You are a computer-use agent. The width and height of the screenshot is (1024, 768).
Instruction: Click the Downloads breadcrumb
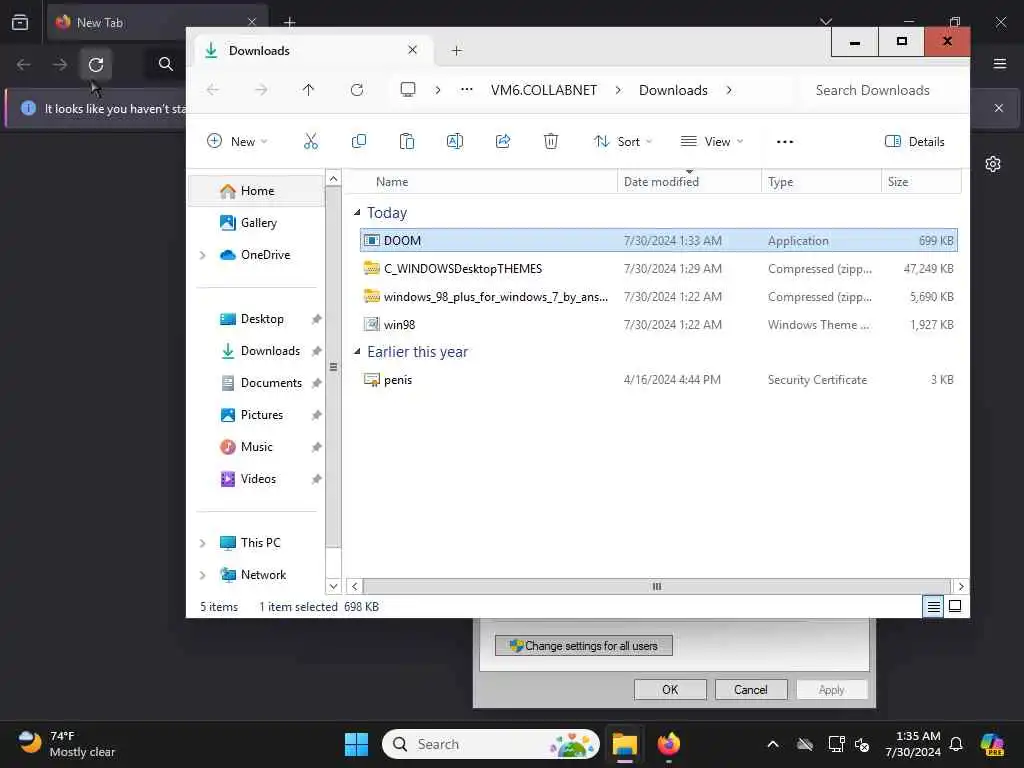click(673, 90)
